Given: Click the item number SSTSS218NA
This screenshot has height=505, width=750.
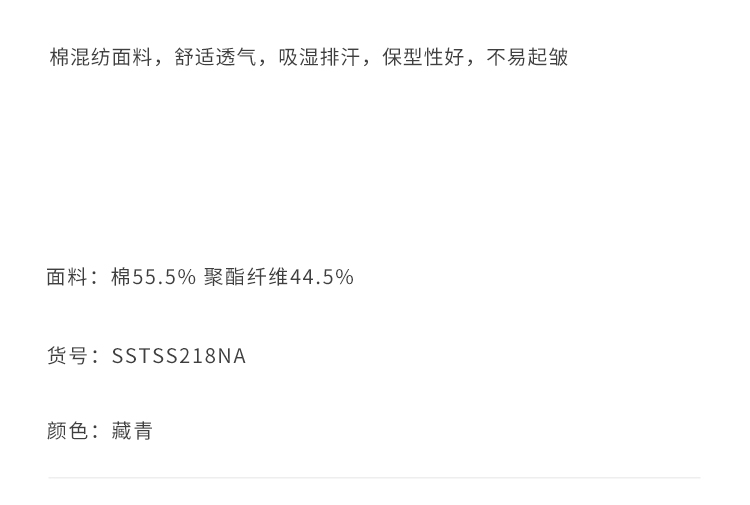Looking at the screenshot, I should coord(179,356).
